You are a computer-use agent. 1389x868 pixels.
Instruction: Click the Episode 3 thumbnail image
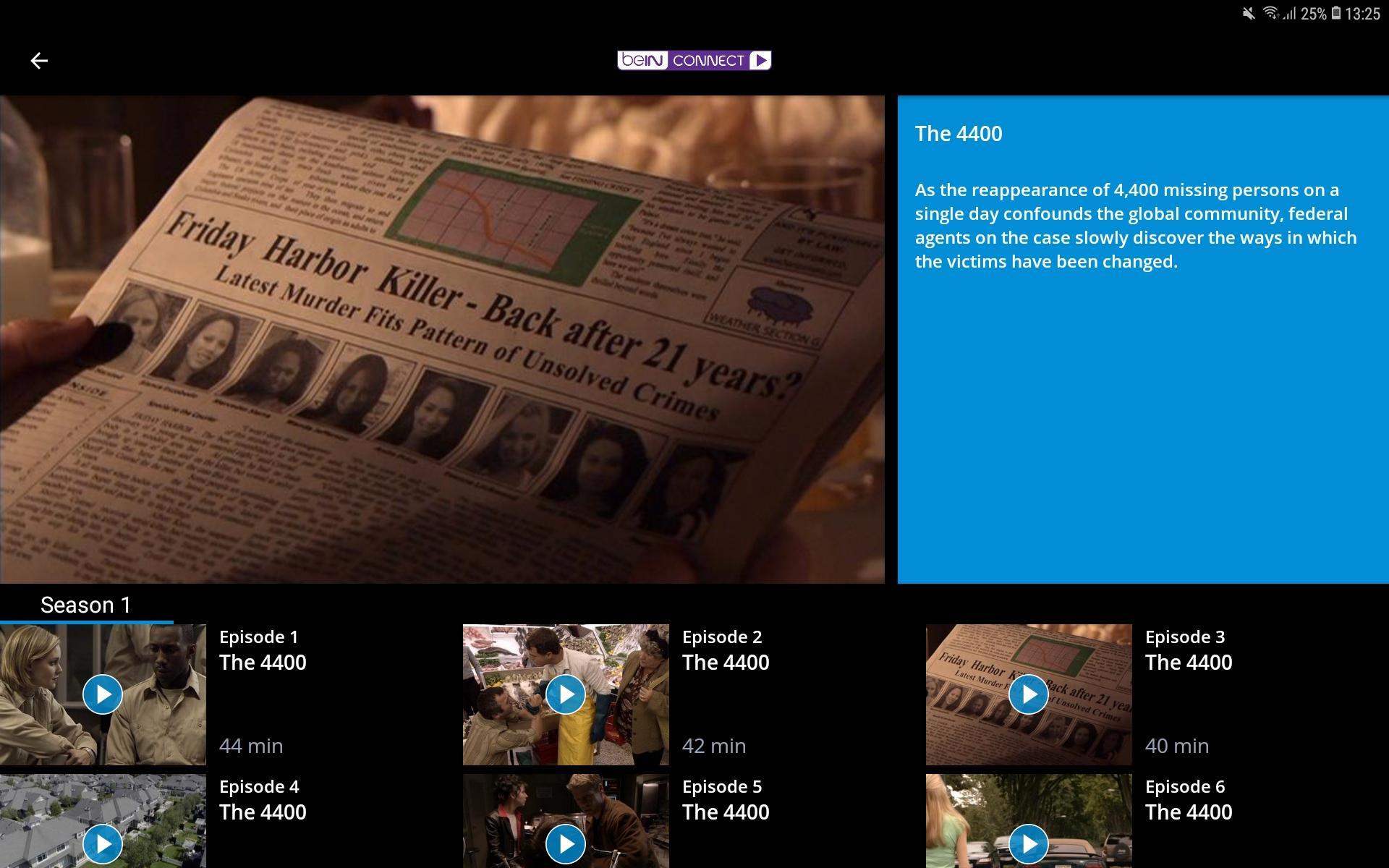point(1028,693)
